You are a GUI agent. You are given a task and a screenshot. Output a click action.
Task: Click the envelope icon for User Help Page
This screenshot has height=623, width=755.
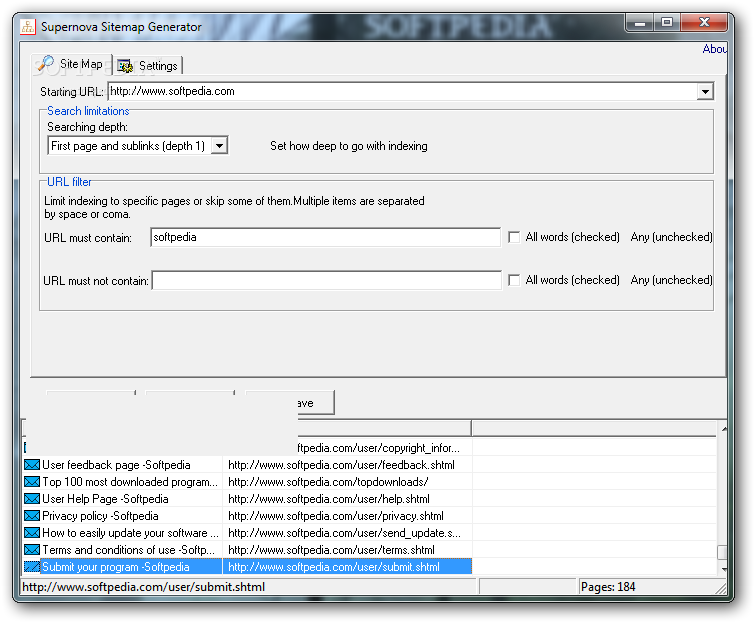(x=32, y=499)
